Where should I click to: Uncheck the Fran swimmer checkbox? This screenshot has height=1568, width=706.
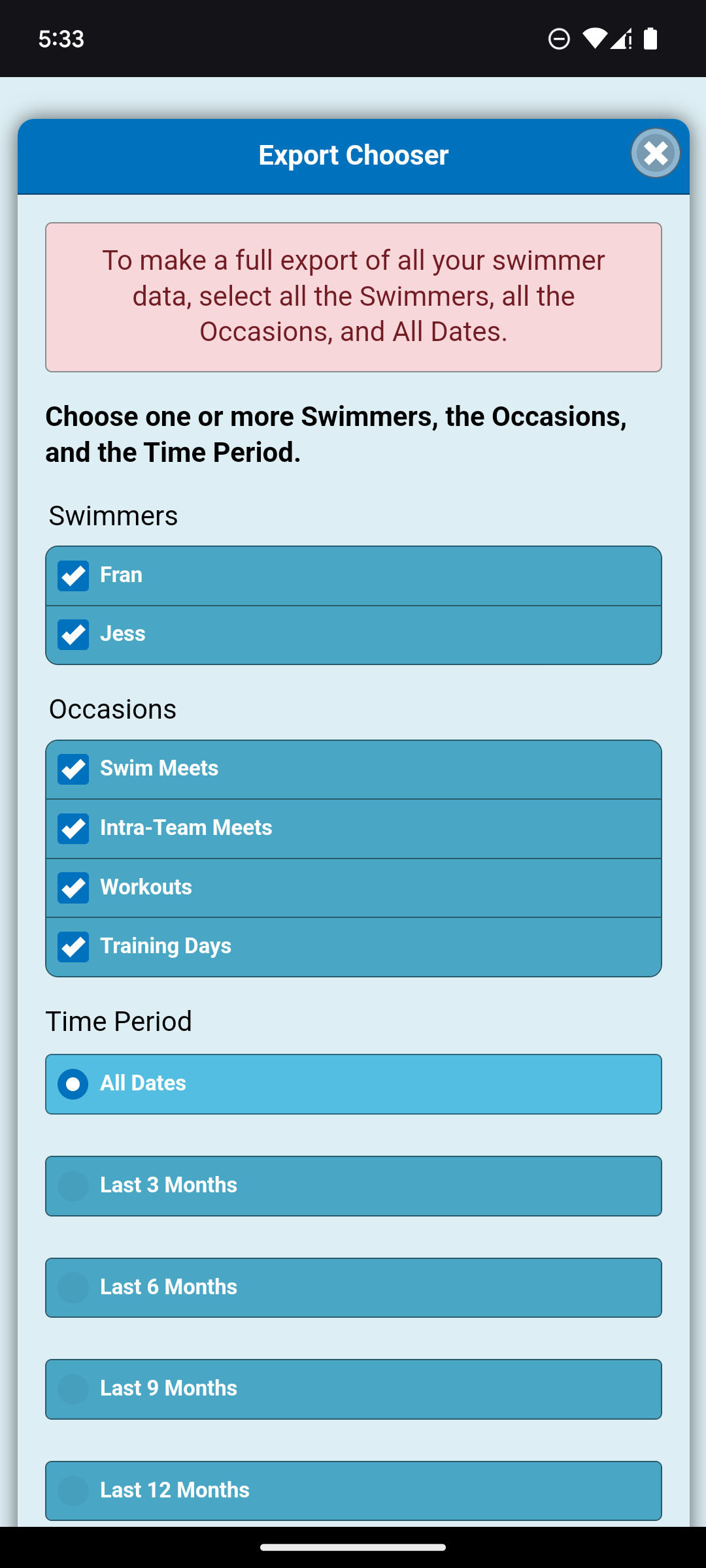(x=73, y=576)
